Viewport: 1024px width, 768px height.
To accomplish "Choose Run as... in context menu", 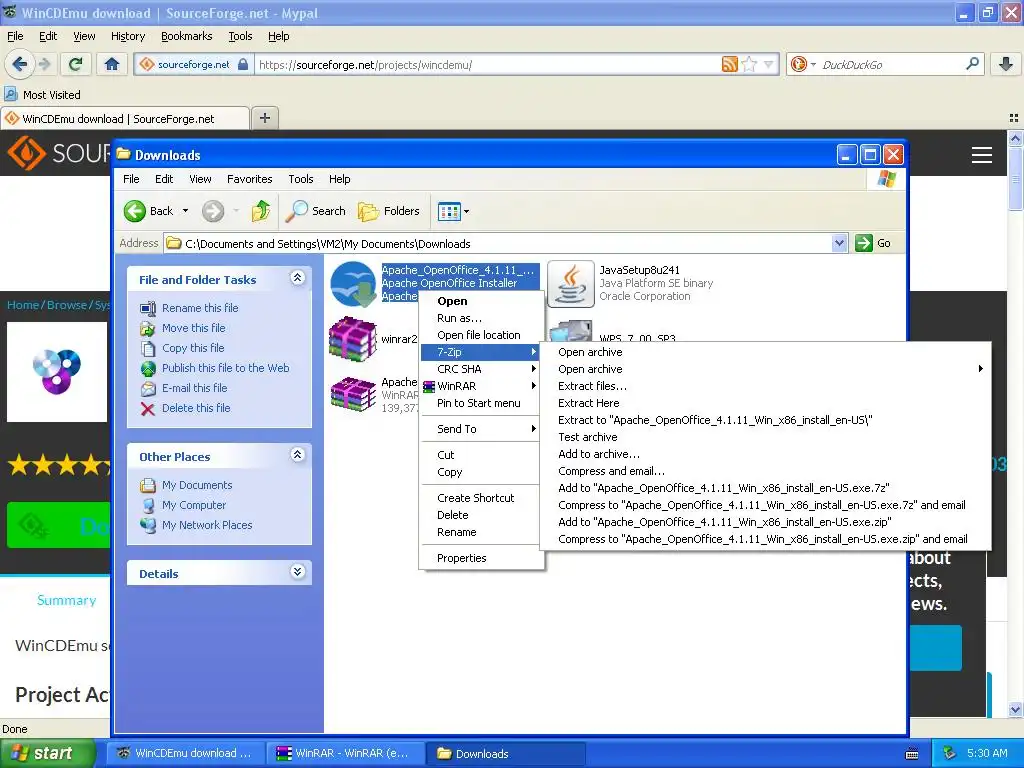I will (x=481, y=318).
